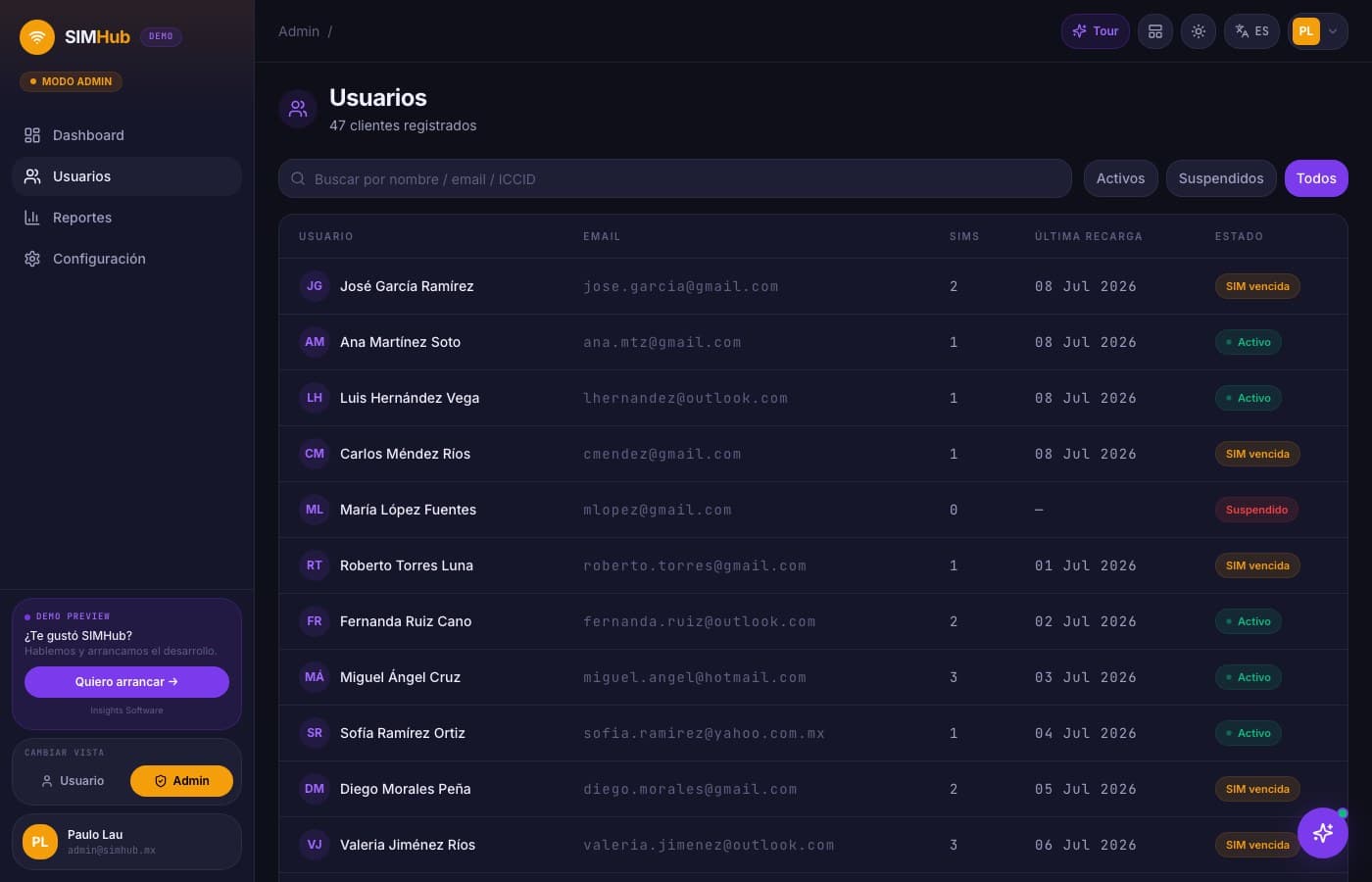The width and height of the screenshot is (1372, 882).
Task: Click the Usuarios page heading icon
Action: point(298,109)
